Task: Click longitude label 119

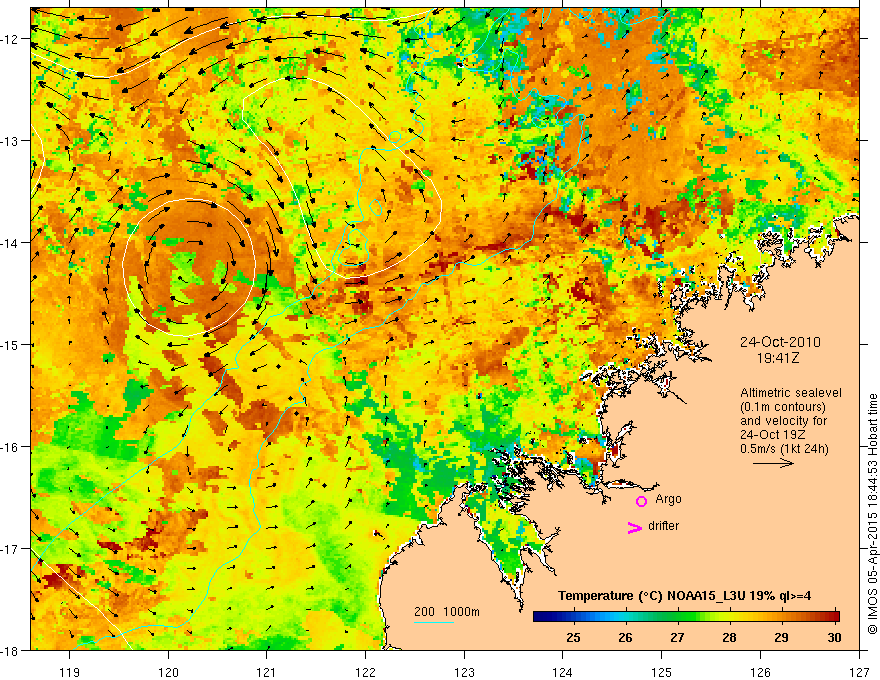Action: tap(70, 672)
